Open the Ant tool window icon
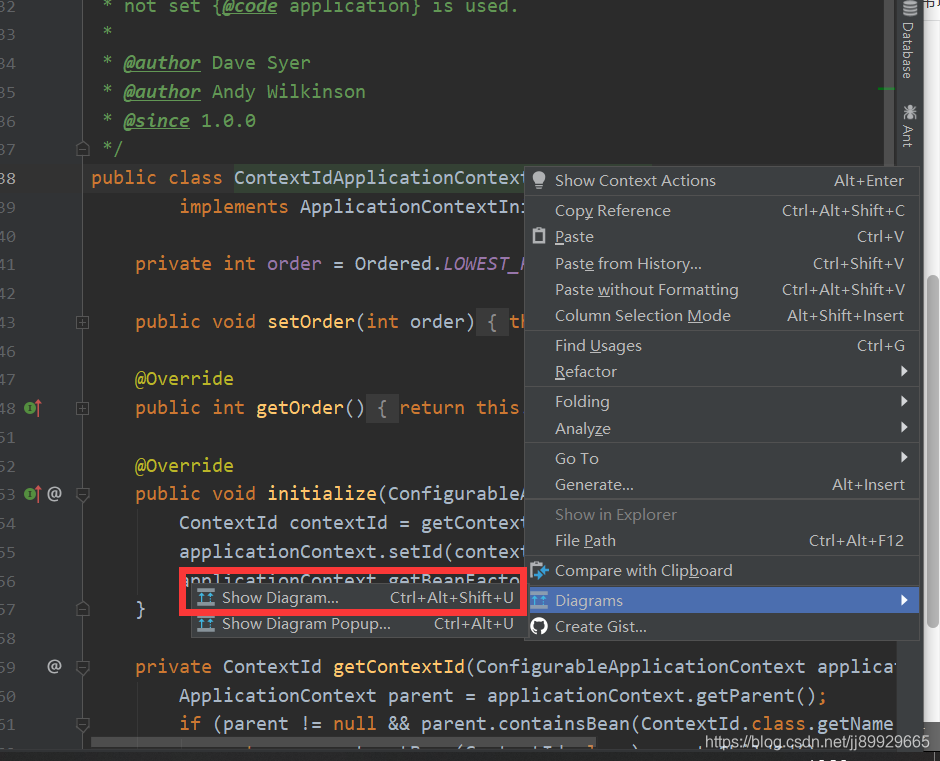This screenshot has width=940, height=761. coord(909,112)
